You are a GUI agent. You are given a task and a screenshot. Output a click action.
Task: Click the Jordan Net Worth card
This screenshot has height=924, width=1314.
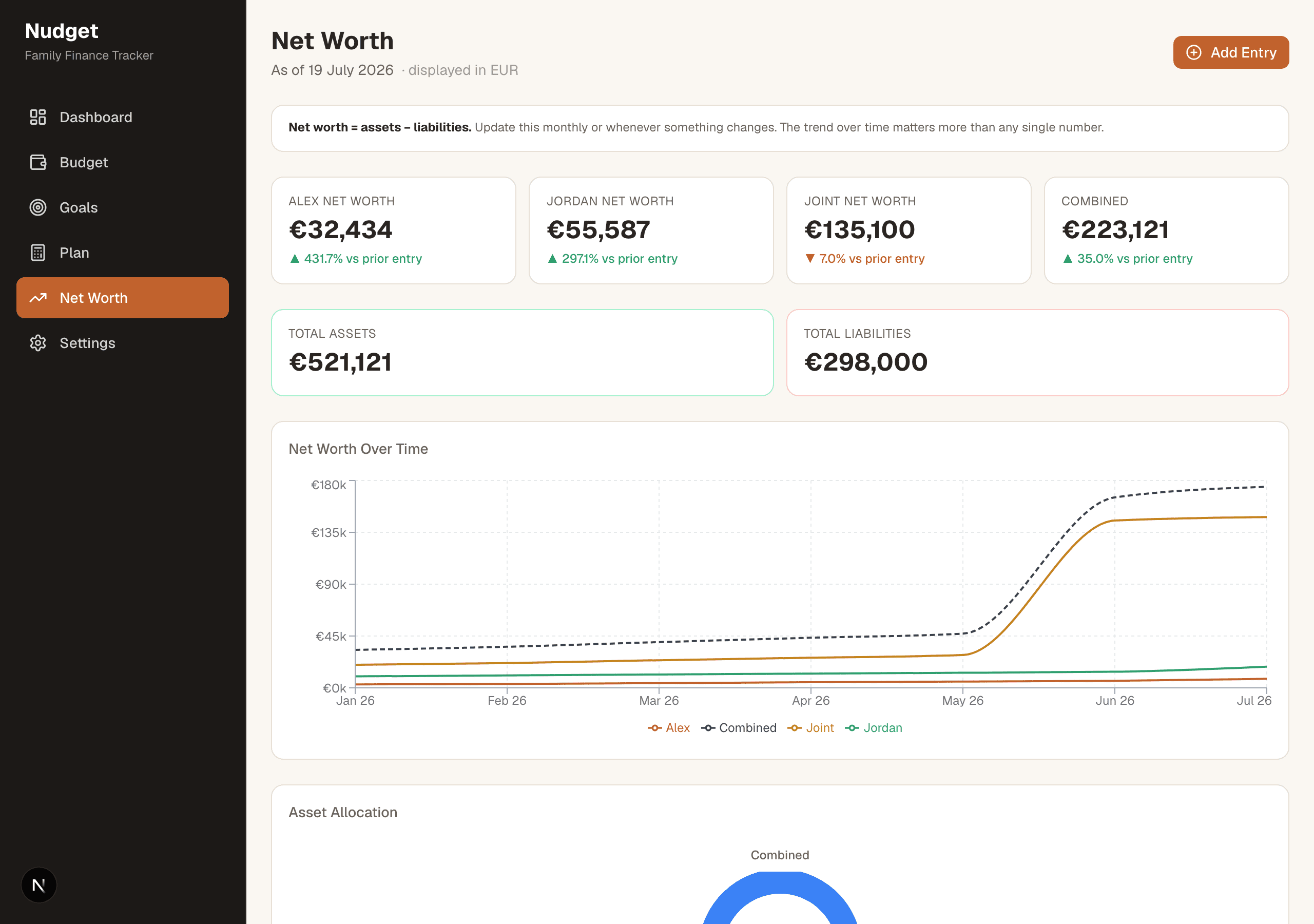pos(651,230)
